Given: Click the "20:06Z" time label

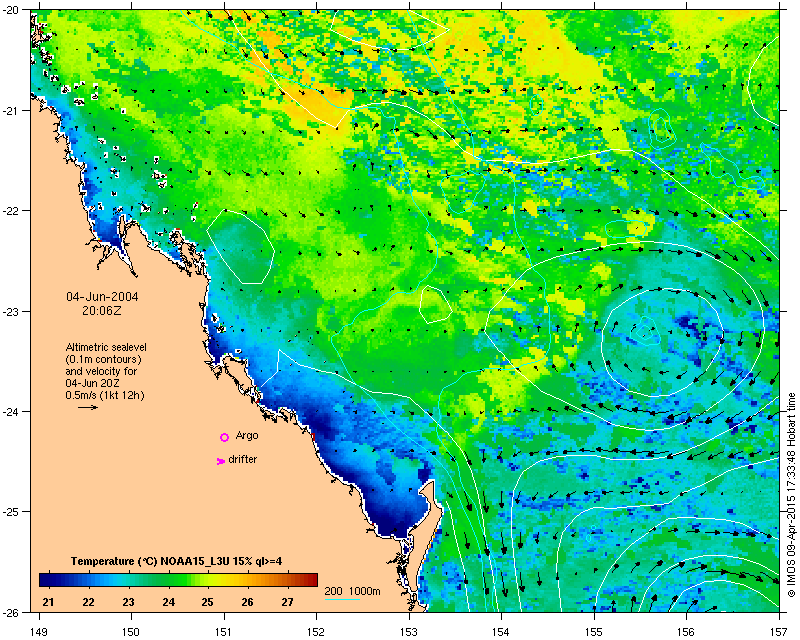Looking at the screenshot, I should pos(102,310).
